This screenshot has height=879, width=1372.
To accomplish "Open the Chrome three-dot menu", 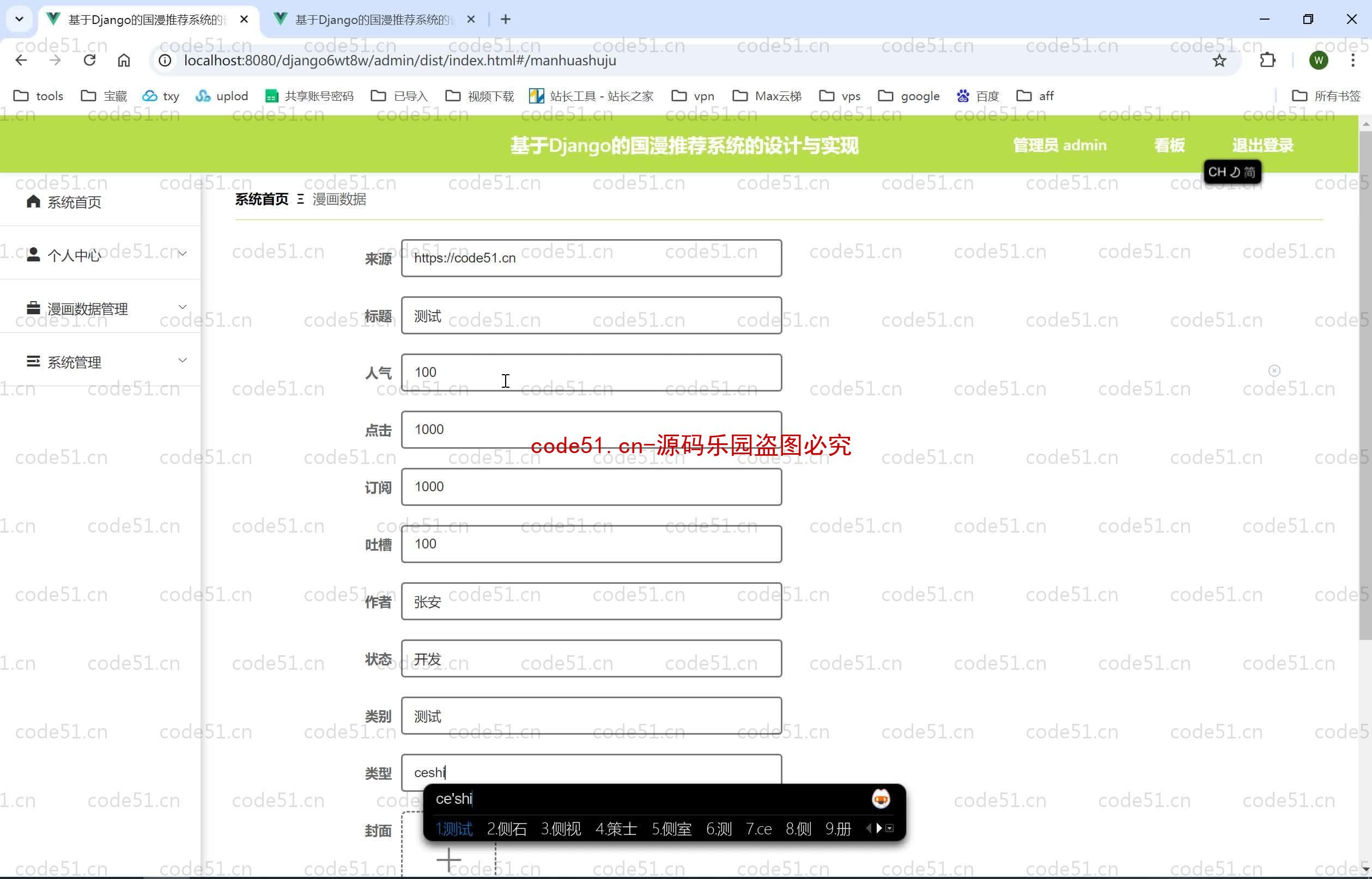I will (x=1352, y=60).
